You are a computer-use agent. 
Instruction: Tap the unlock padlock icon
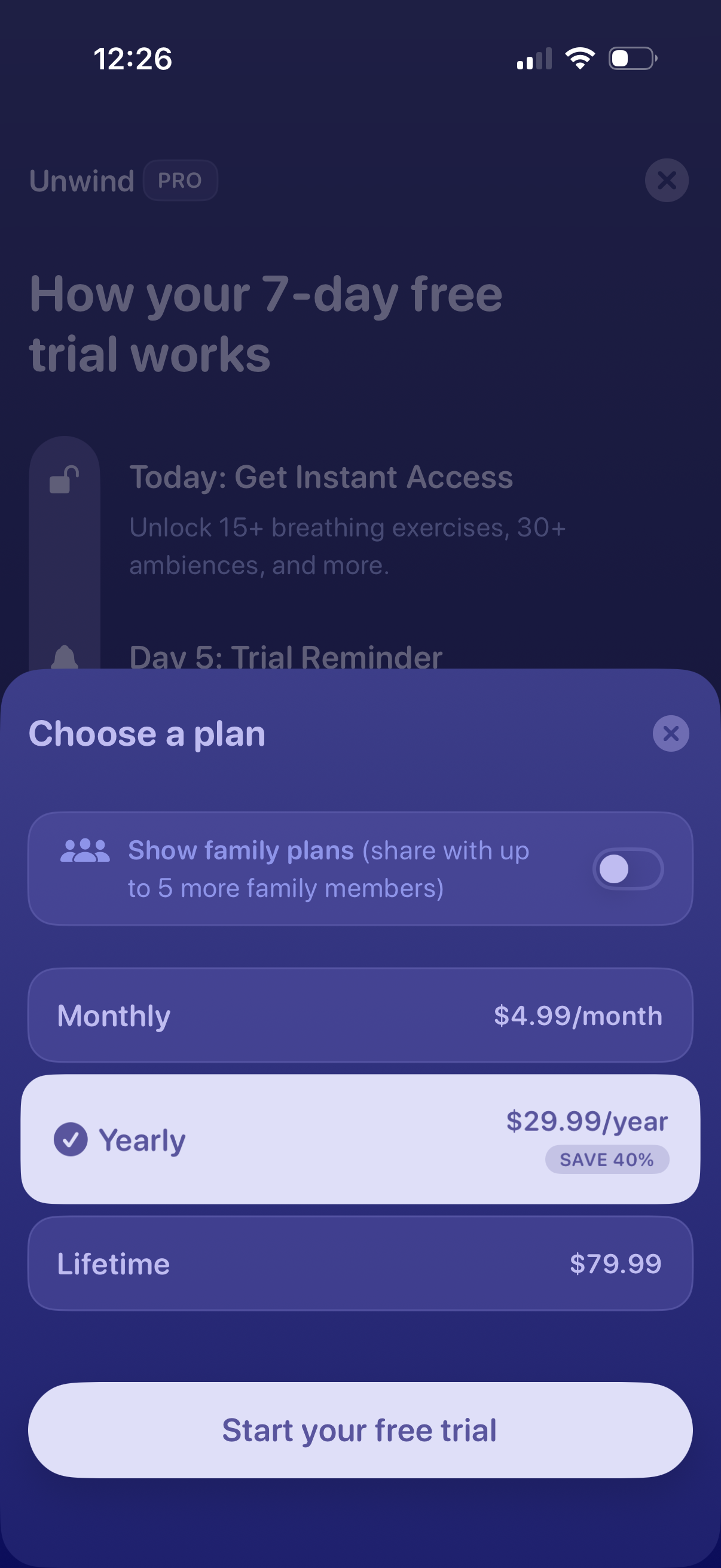pos(64,480)
